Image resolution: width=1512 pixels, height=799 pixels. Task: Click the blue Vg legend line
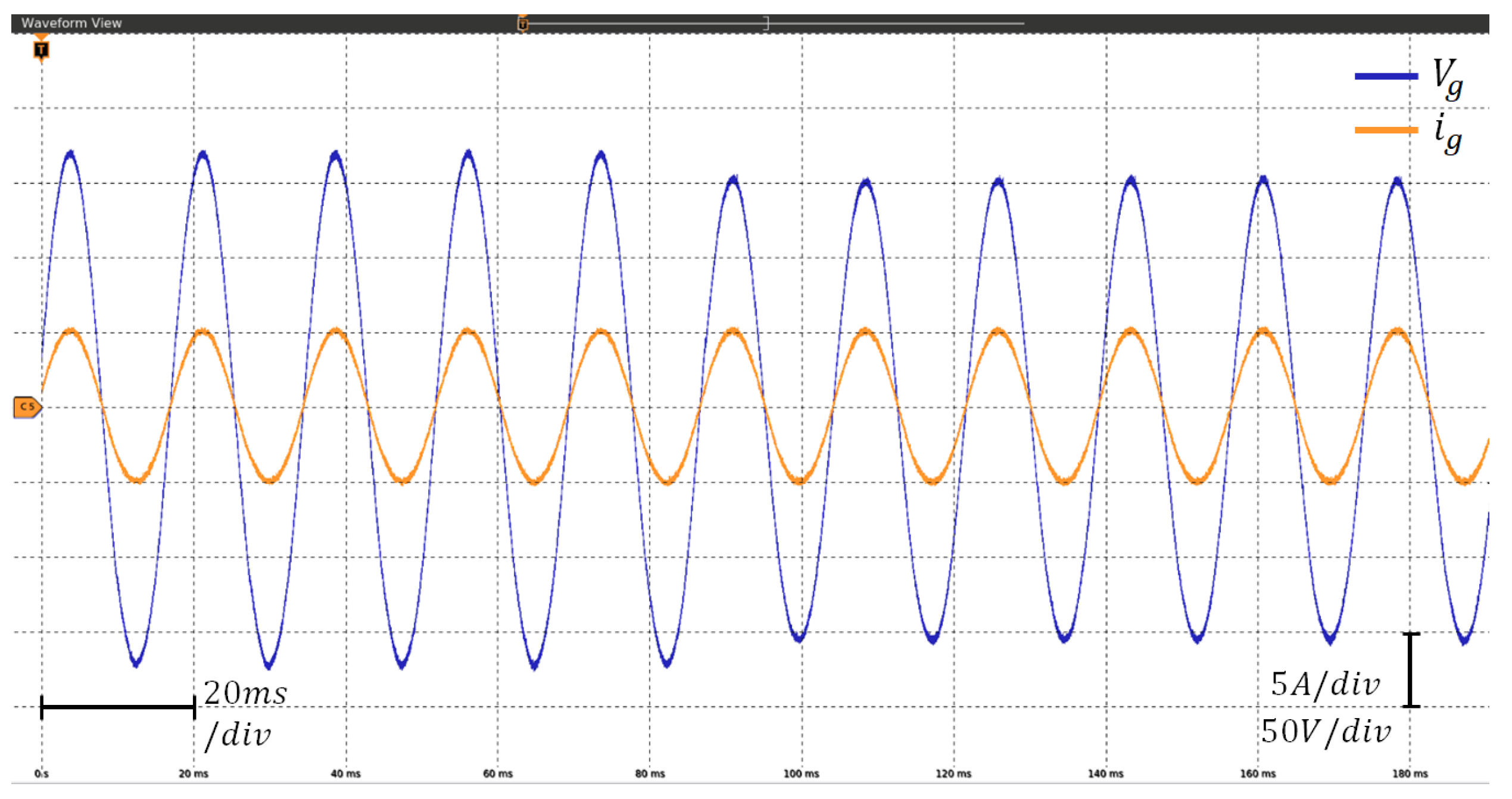pos(1386,76)
